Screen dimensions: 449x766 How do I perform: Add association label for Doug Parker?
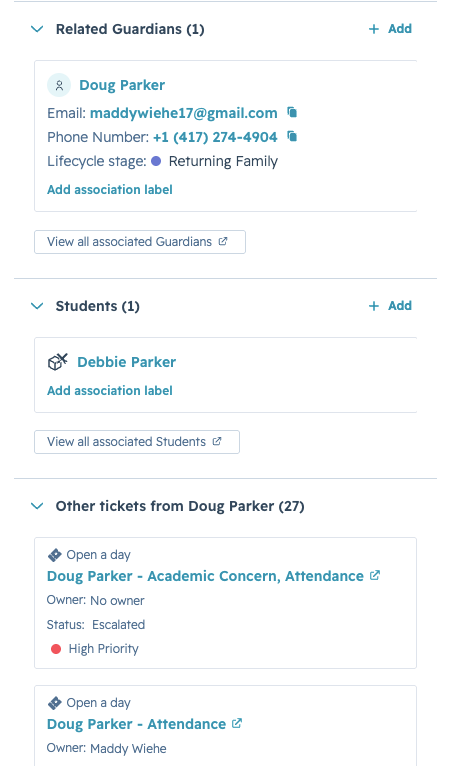[x=110, y=190]
